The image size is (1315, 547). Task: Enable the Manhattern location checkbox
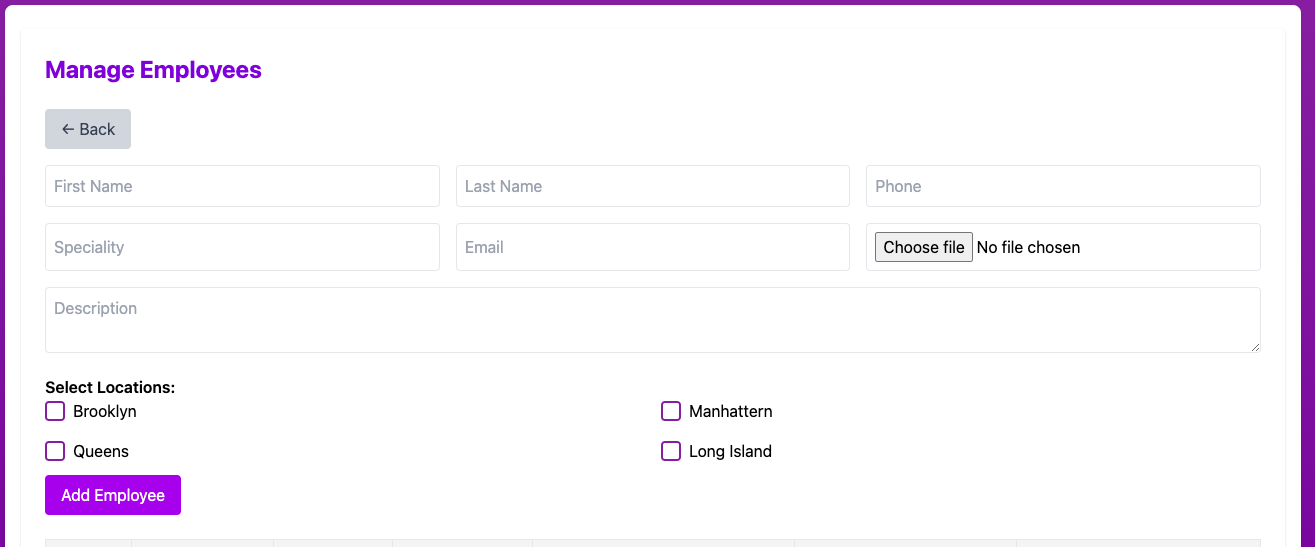(671, 411)
